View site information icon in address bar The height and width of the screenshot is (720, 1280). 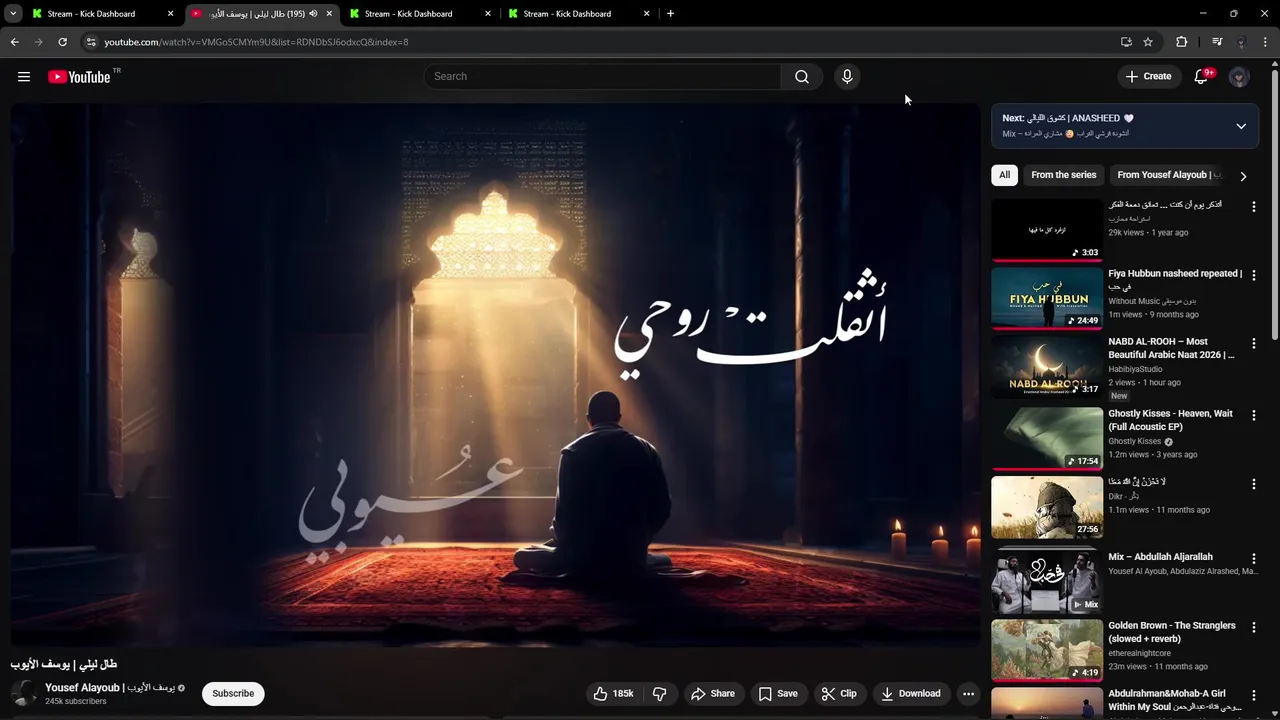coord(91,42)
